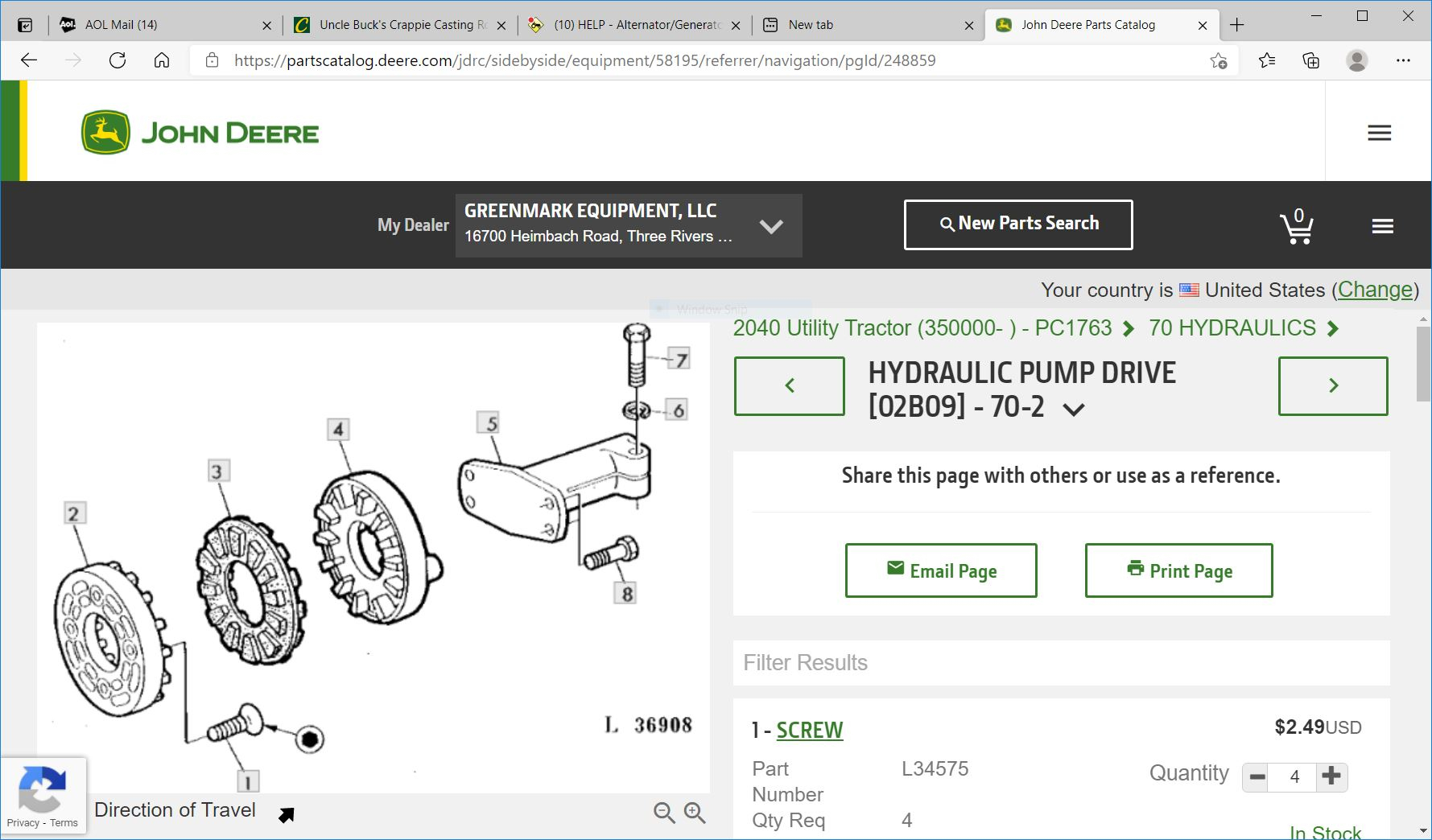This screenshot has height=840, width=1432.
Task: Refresh the browser page
Action: coord(118,60)
